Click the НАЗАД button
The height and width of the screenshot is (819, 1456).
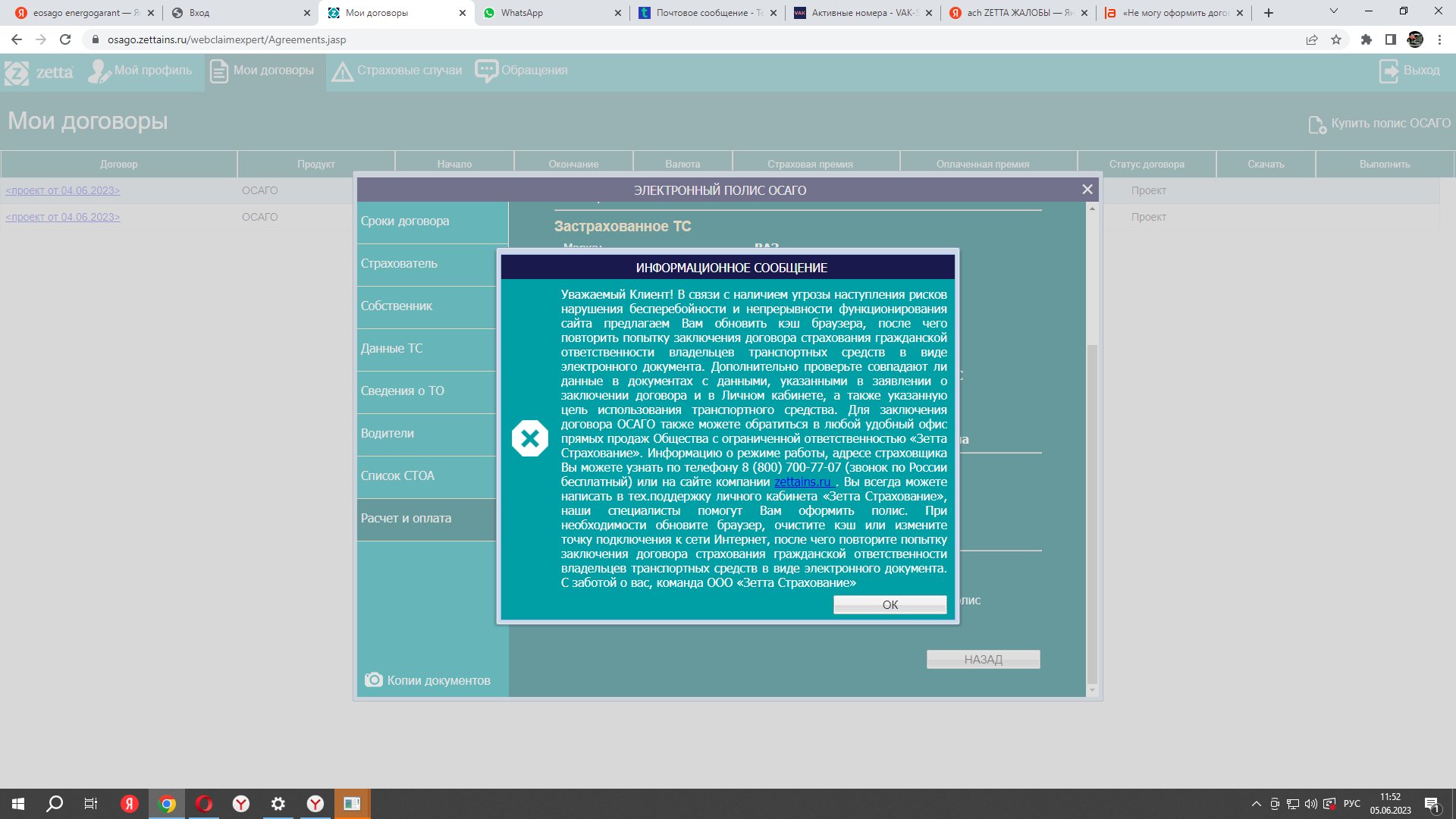[983, 660]
